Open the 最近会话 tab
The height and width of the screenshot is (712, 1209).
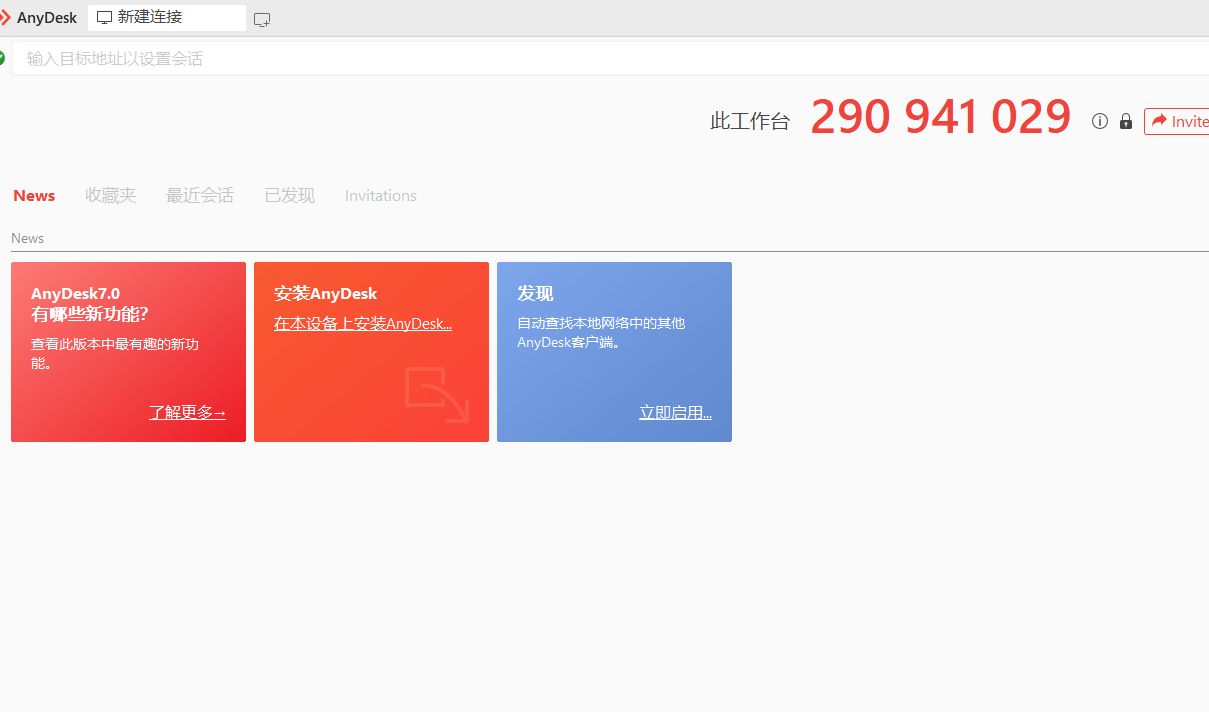(x=200, y=196)
